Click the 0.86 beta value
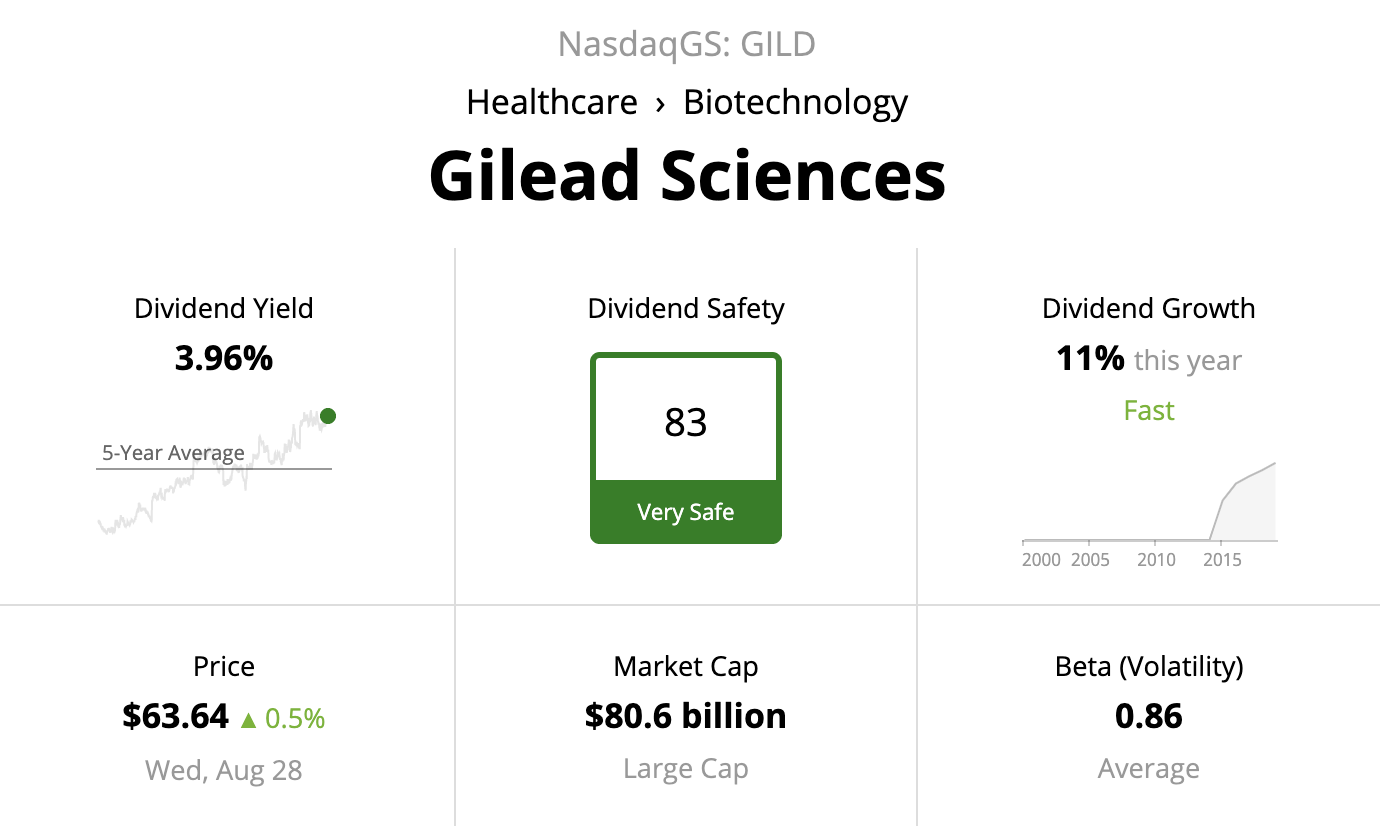The image size is (1380, 834). 1149,716
